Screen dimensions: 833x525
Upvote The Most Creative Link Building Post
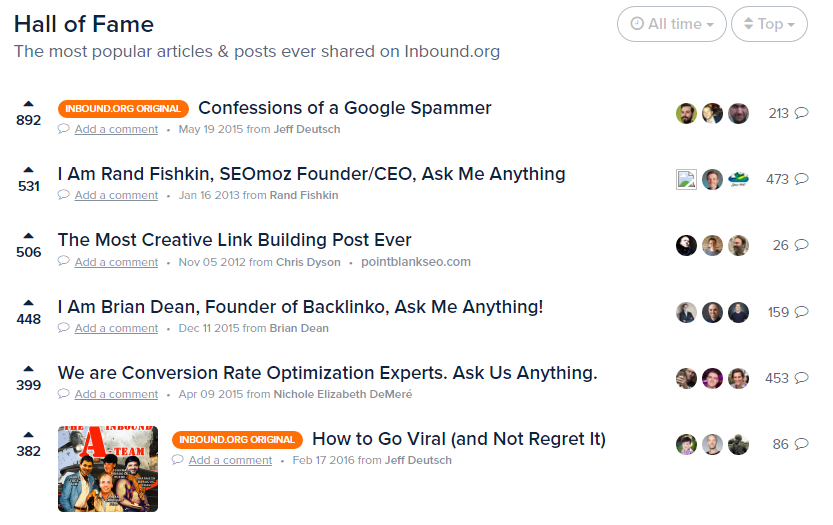(x=28, y=236)
